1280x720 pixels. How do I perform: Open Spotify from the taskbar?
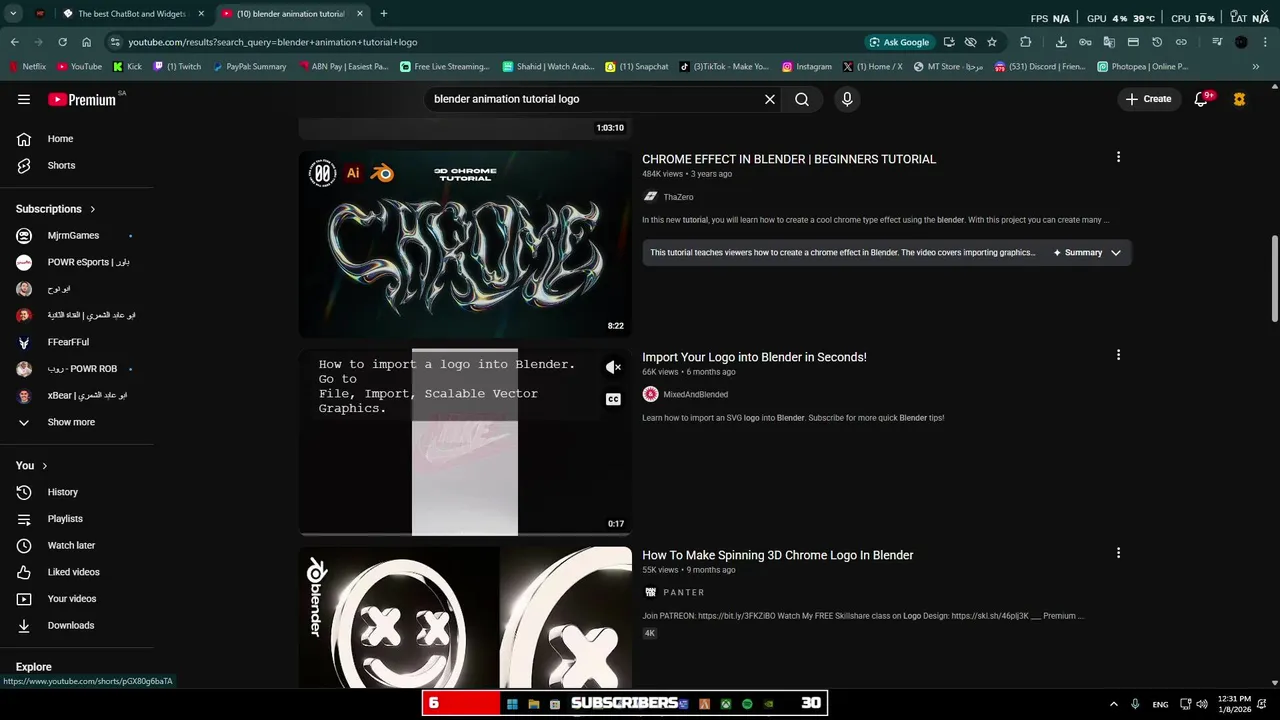click(x=747, y=704)
